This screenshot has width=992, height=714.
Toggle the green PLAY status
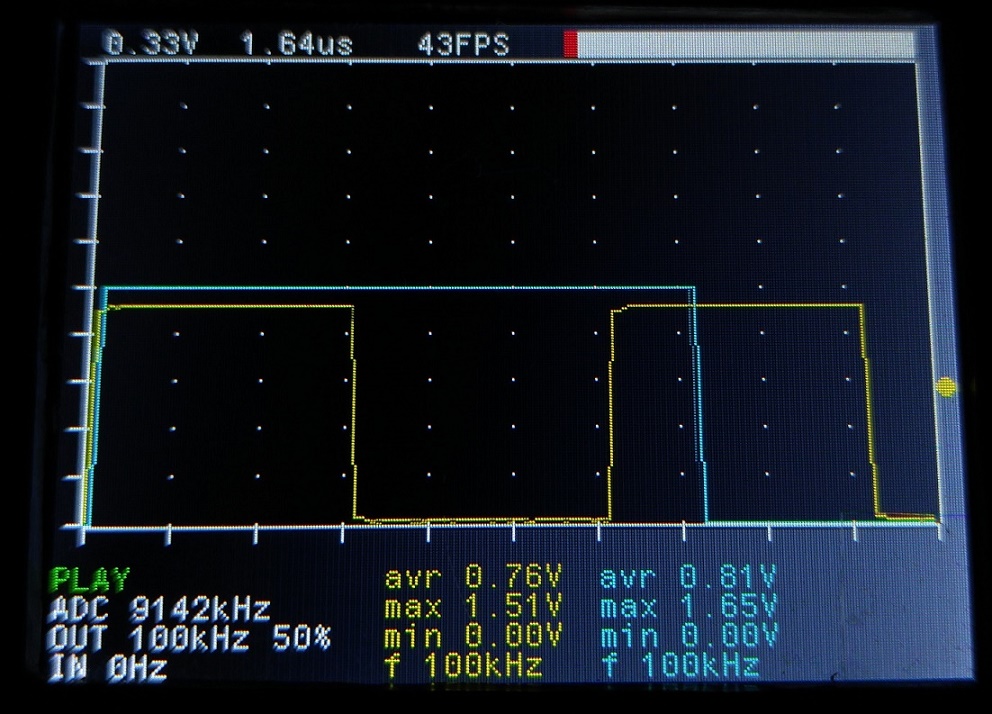(x=91, y=579)
